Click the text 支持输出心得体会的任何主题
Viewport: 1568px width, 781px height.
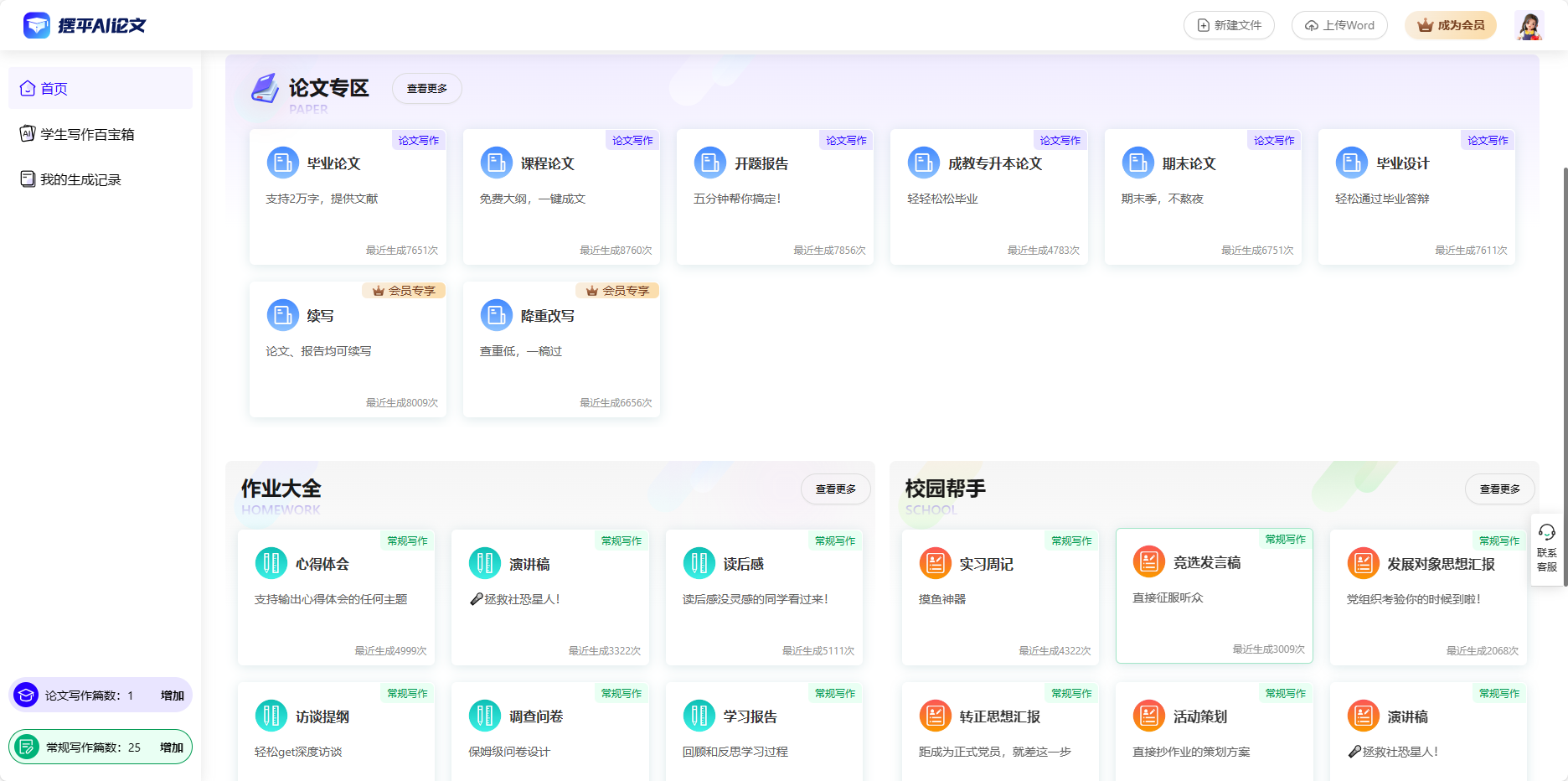(x=331, y=599)
